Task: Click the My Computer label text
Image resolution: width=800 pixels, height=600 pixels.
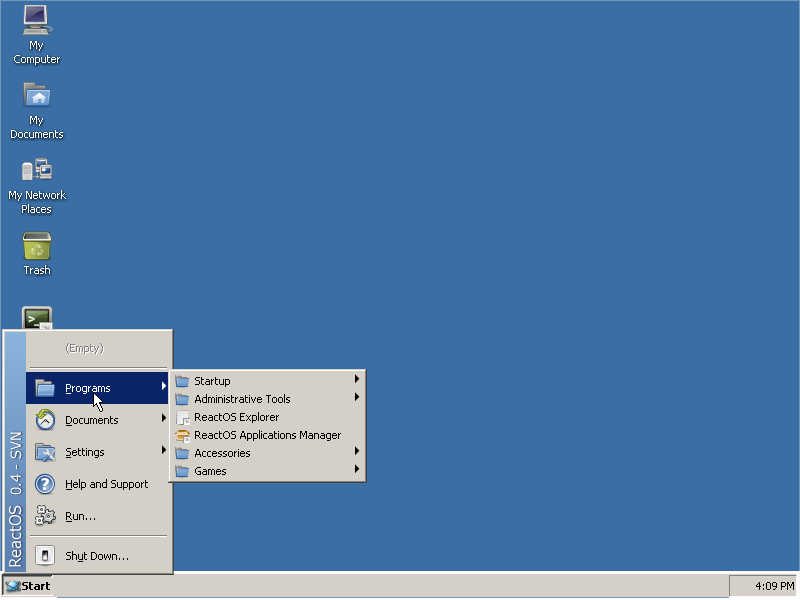Action: point(37,53)
